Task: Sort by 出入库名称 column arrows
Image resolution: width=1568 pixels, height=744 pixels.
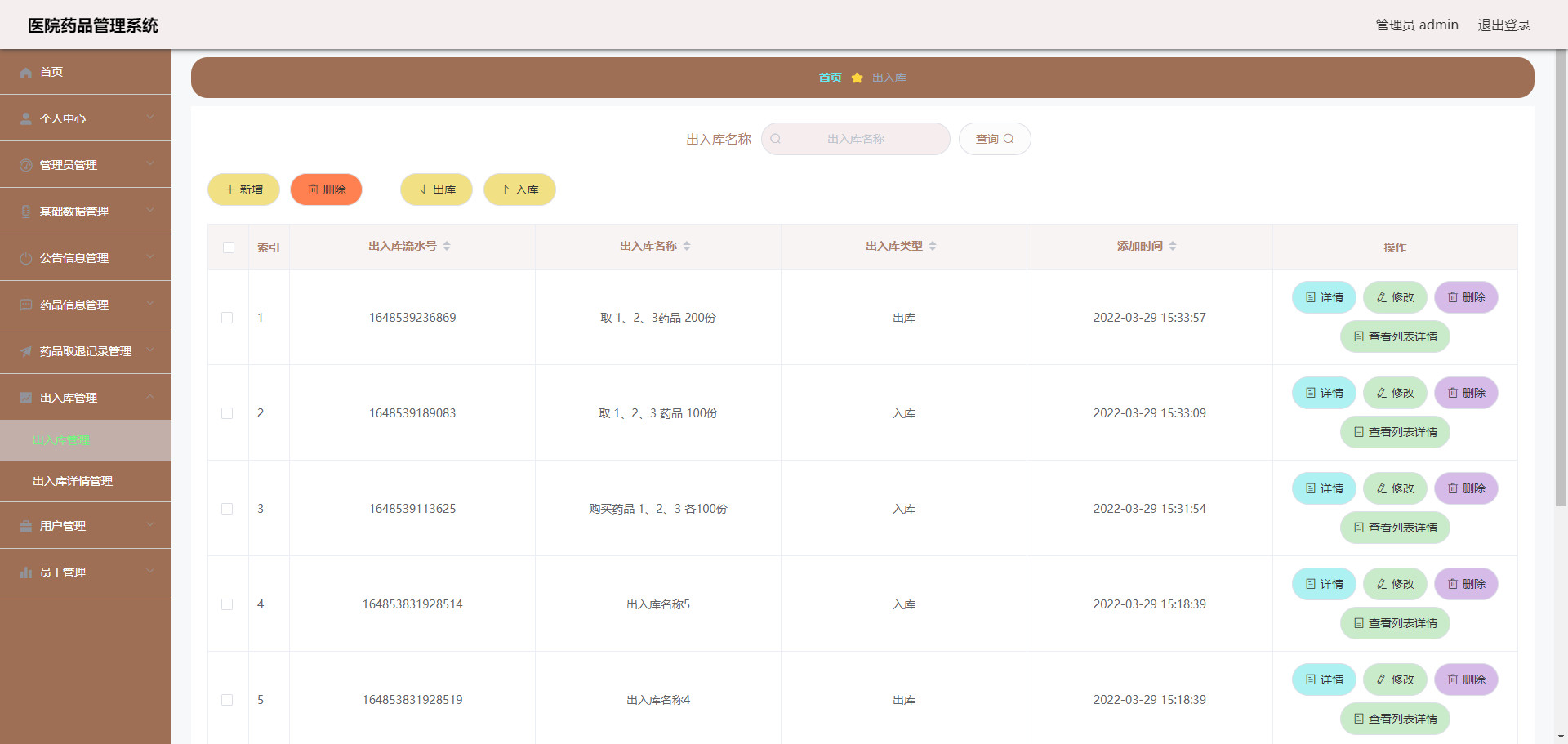Action: click(x=687, y=246)
